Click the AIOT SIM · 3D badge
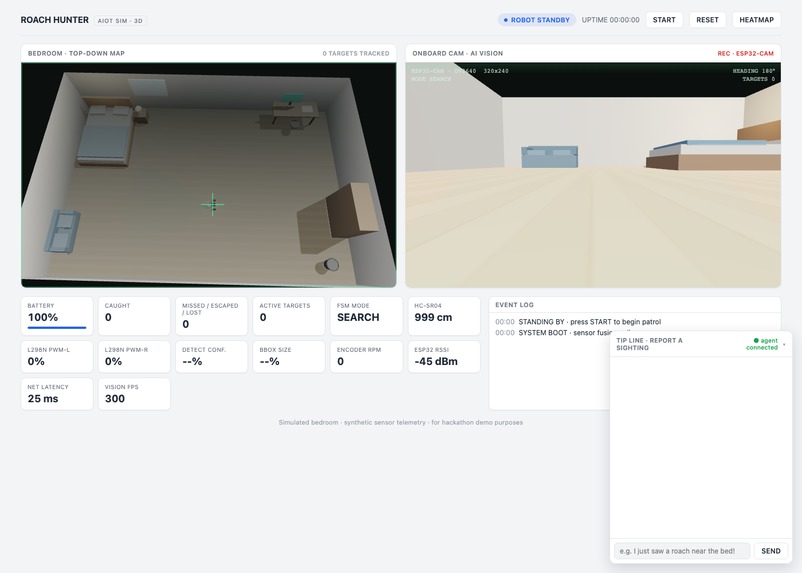802x573 pixels. pos(120,21)
